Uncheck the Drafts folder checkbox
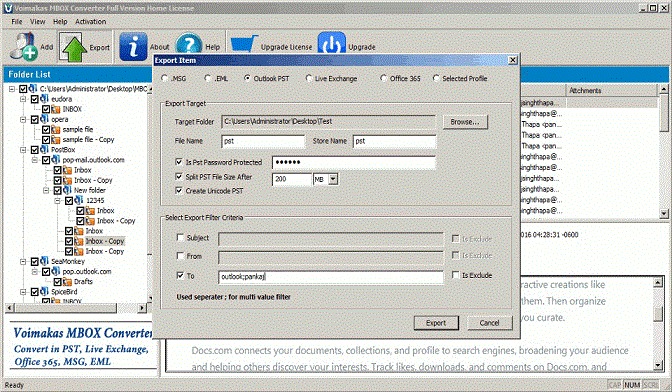The width and height of the screenshot is (672, 392). click(x=57, y=281)
